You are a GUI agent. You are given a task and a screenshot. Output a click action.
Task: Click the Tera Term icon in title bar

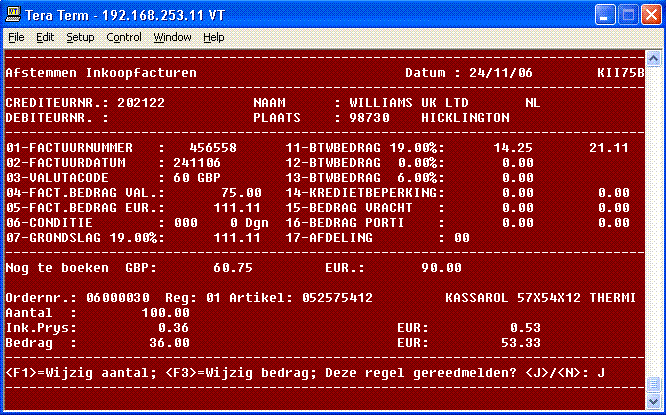pyautogui.click(x=13, y=15)
